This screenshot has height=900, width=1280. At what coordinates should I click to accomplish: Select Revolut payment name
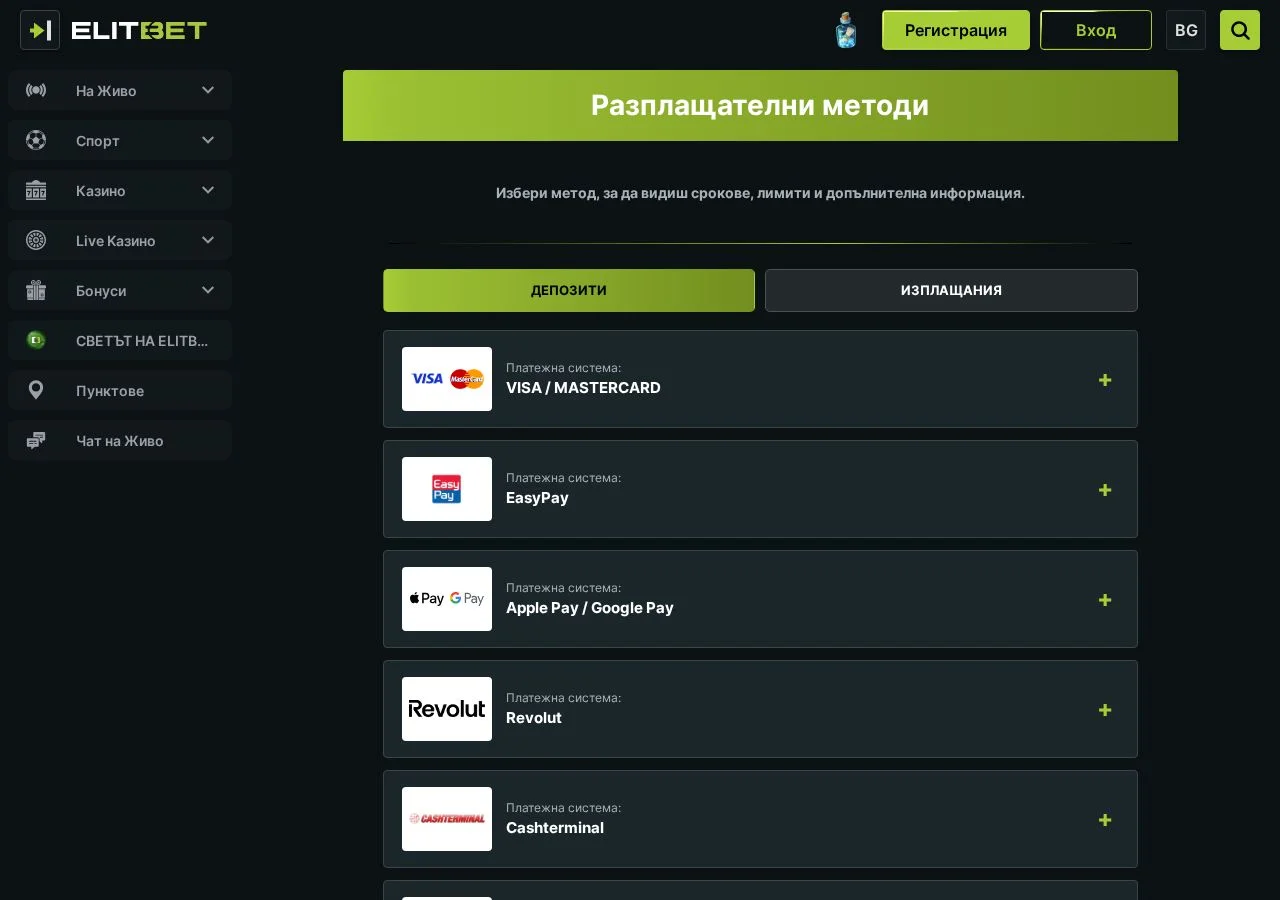(x=534, y=718)
